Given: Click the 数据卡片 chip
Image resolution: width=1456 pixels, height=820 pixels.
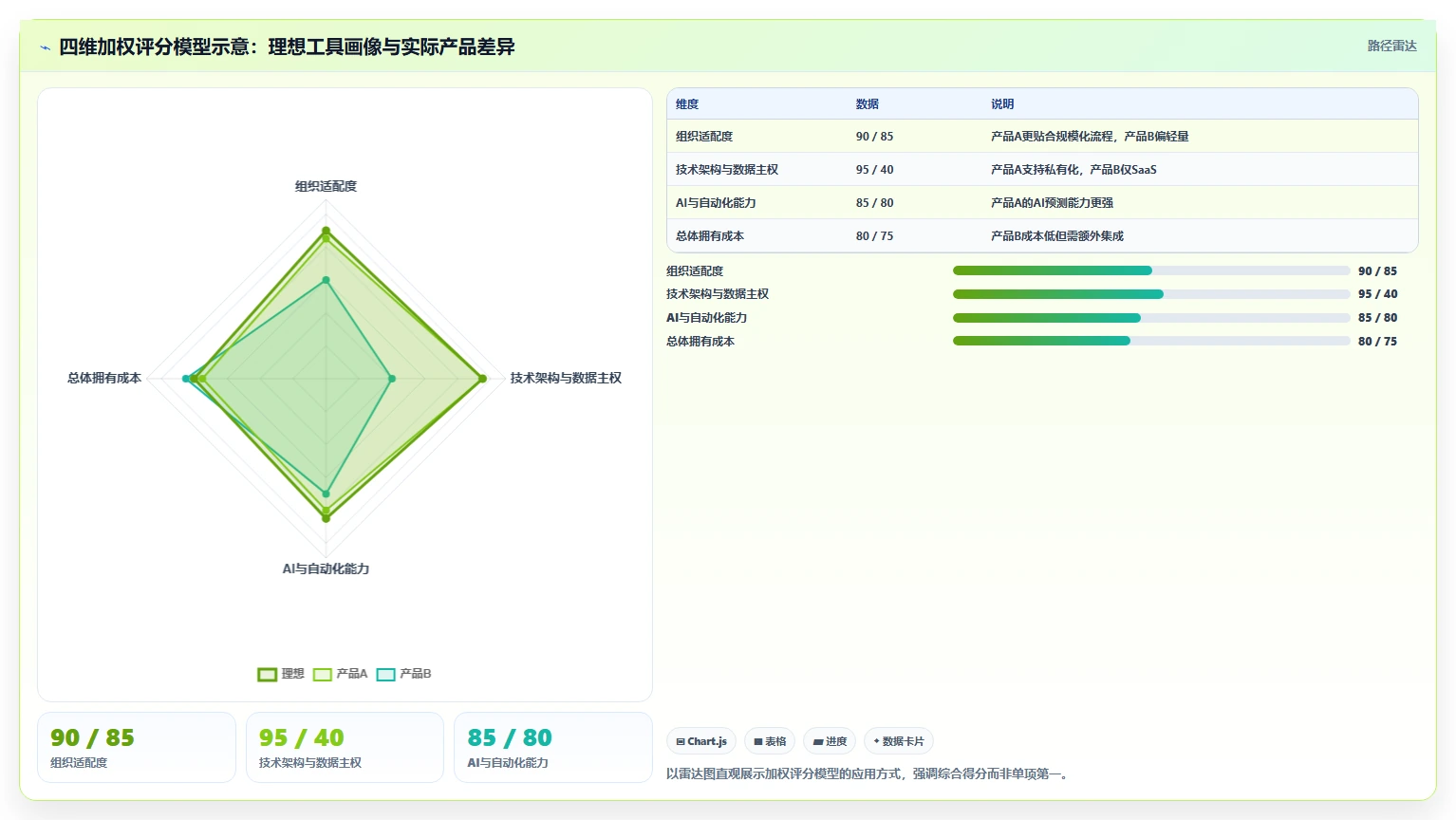Looking at the screenshot, I should (x=899, y=741).
